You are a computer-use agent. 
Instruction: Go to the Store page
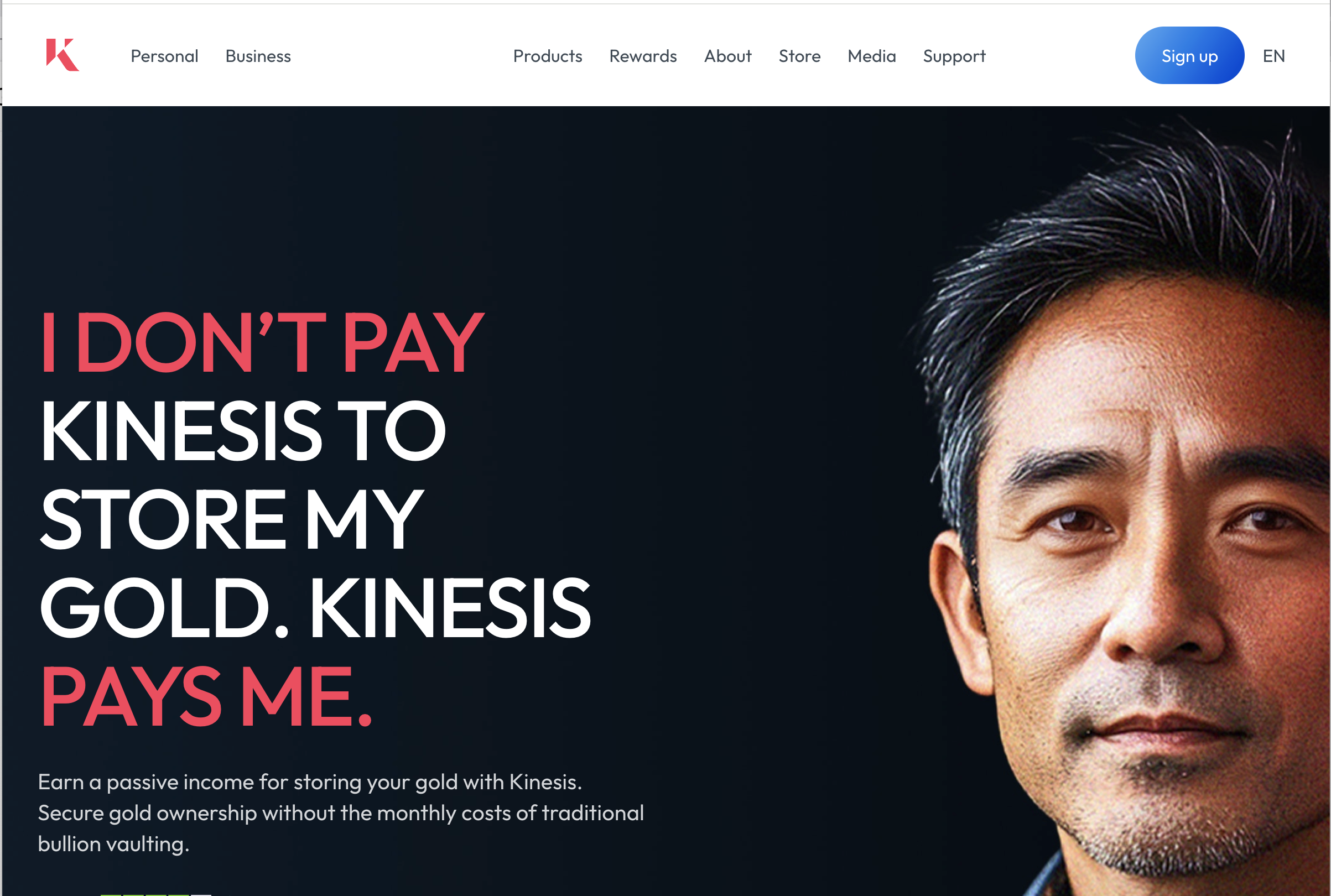(799, 56)
